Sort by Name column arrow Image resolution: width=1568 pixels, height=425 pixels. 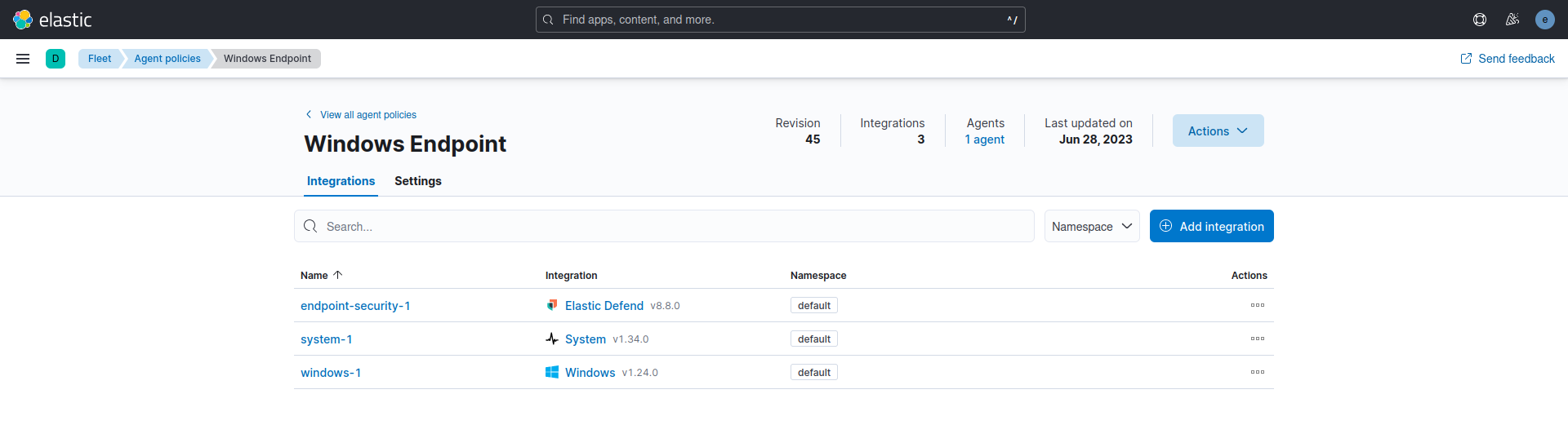[x=338, y=275]
